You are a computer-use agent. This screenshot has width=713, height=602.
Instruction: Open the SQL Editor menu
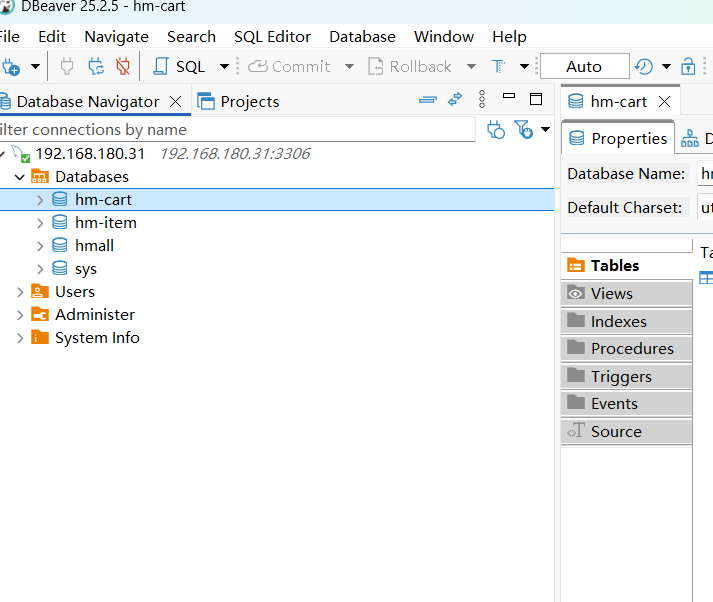pyautogui.click(x=272, y=37)
